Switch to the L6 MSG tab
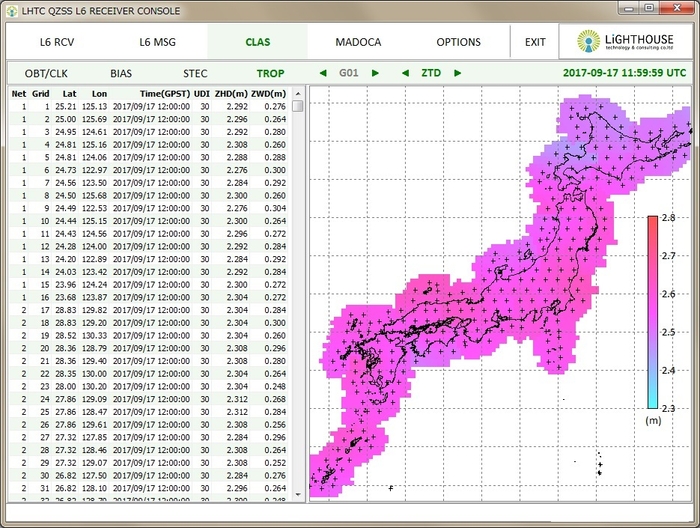This screenshot has width=700, height=528. coord(157,43)
